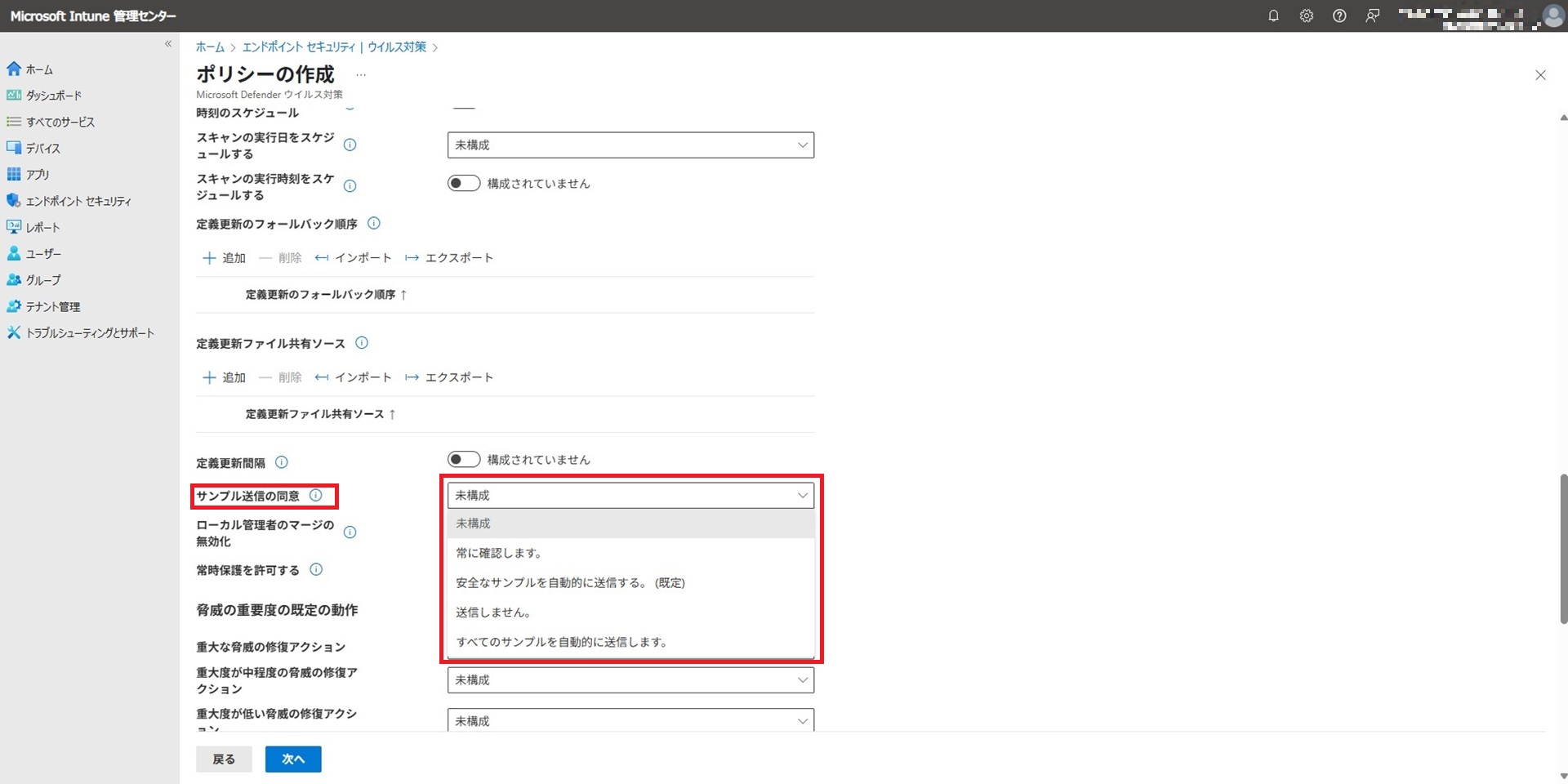
Task: Open the settings gear icon
Action: point(1307,16)
